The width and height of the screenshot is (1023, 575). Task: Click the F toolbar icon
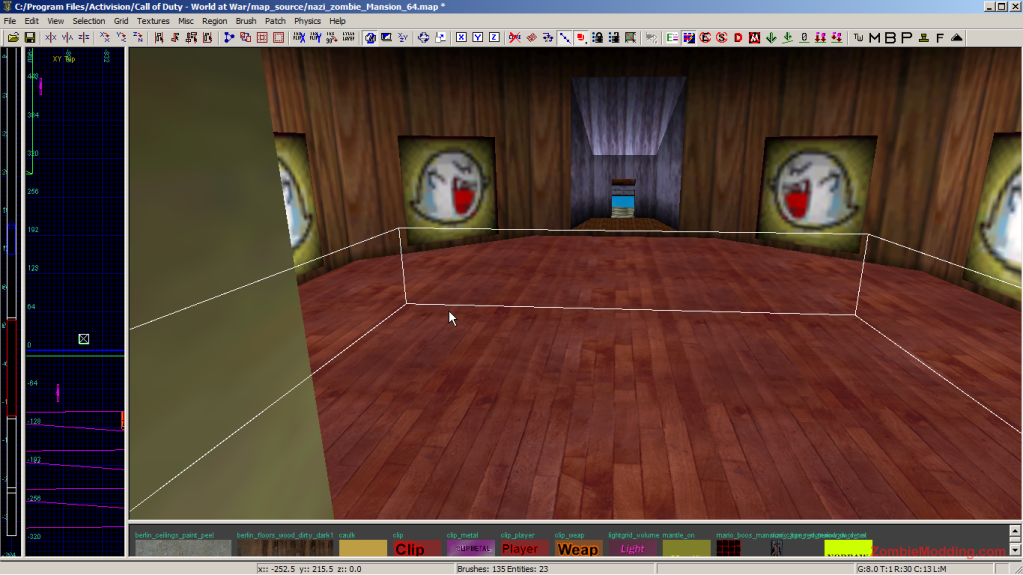click(x=940, y=38)
